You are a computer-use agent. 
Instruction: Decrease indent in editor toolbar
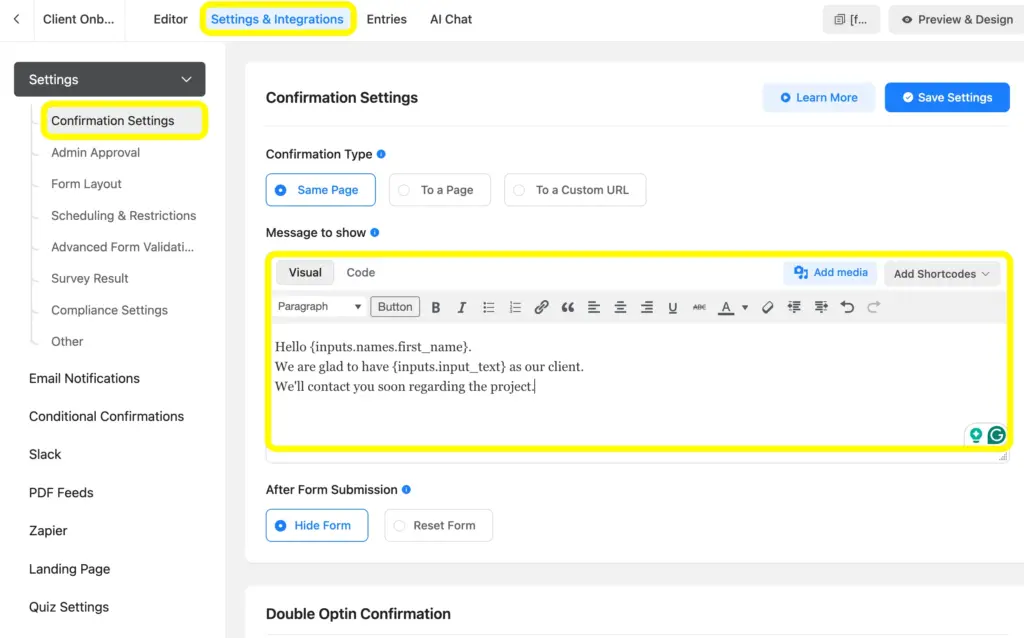(794, 307)
